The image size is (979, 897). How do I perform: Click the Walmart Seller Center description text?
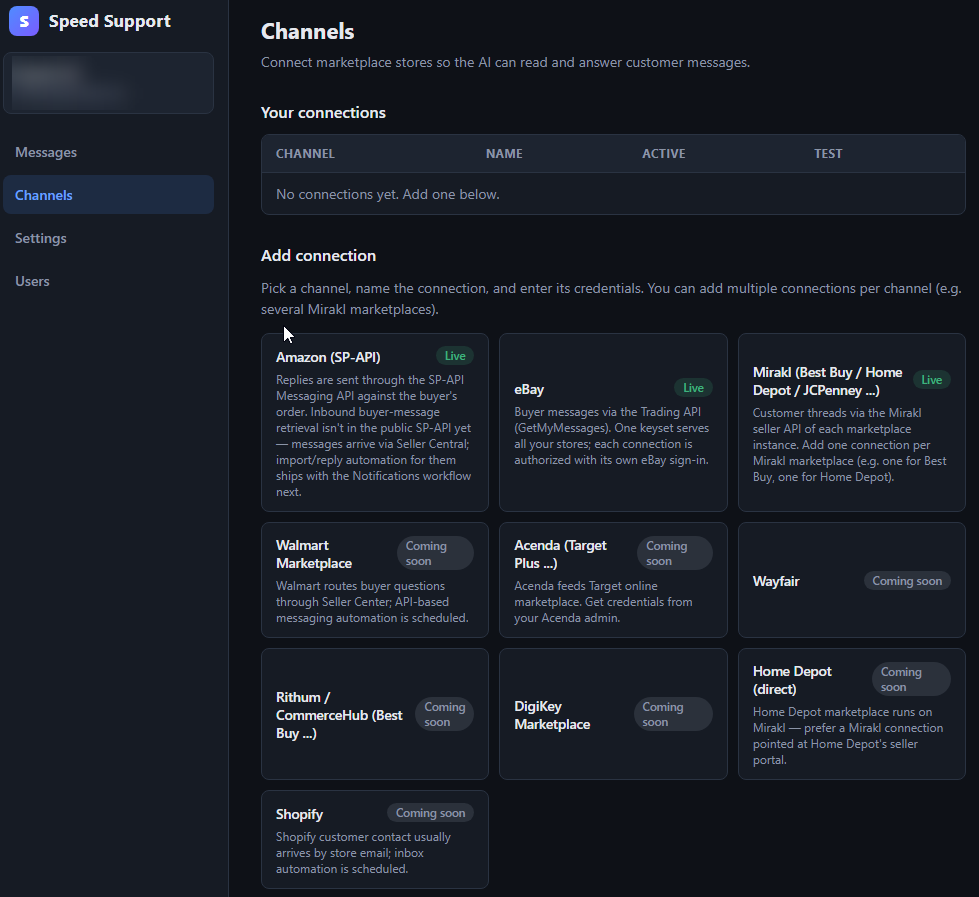pos(372,602)
